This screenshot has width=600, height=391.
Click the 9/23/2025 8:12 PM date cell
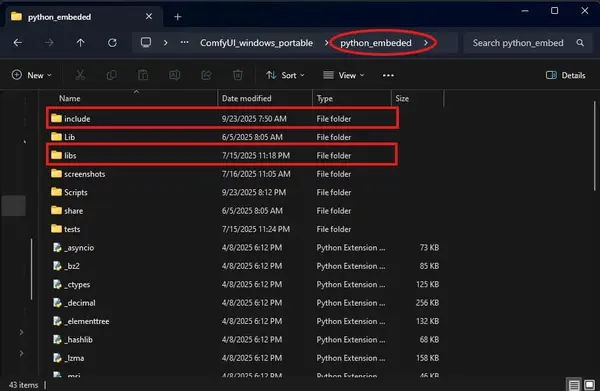(254, 192)
